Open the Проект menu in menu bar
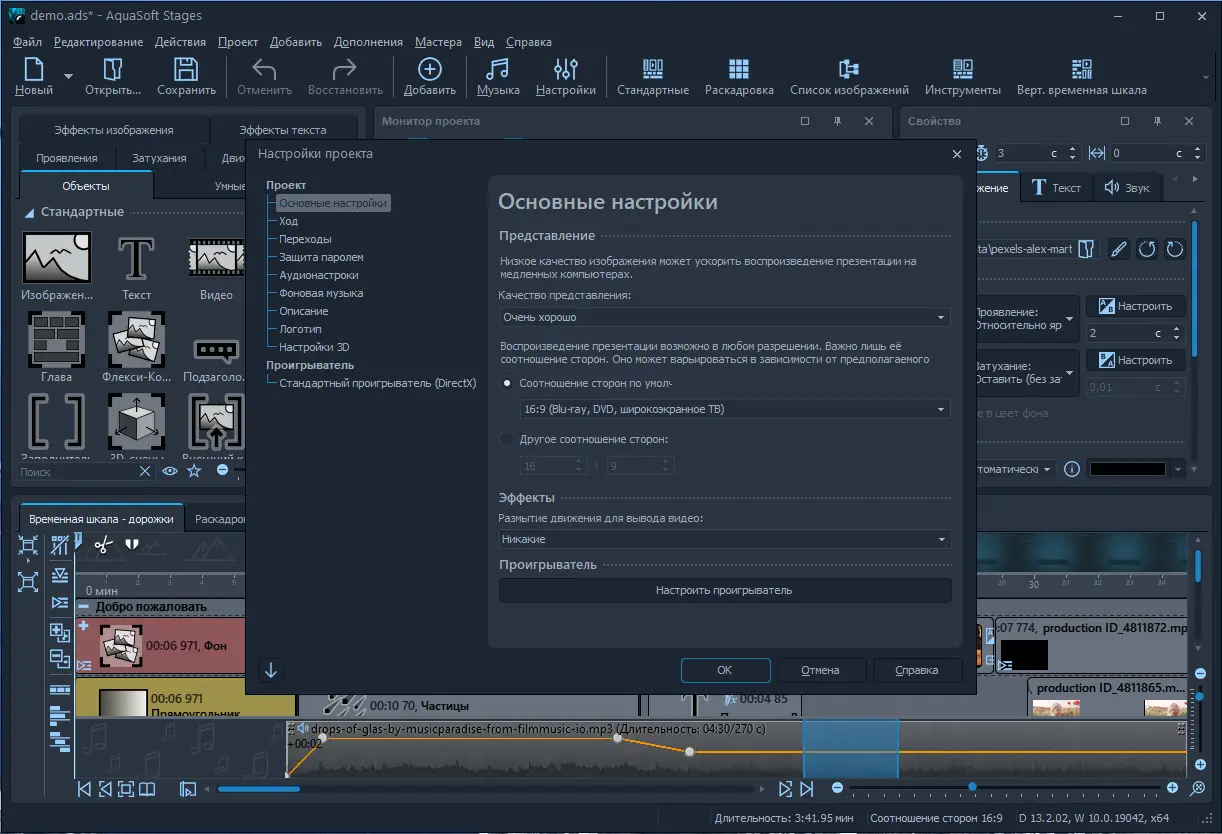The image size is (1222, 834). 238,42
